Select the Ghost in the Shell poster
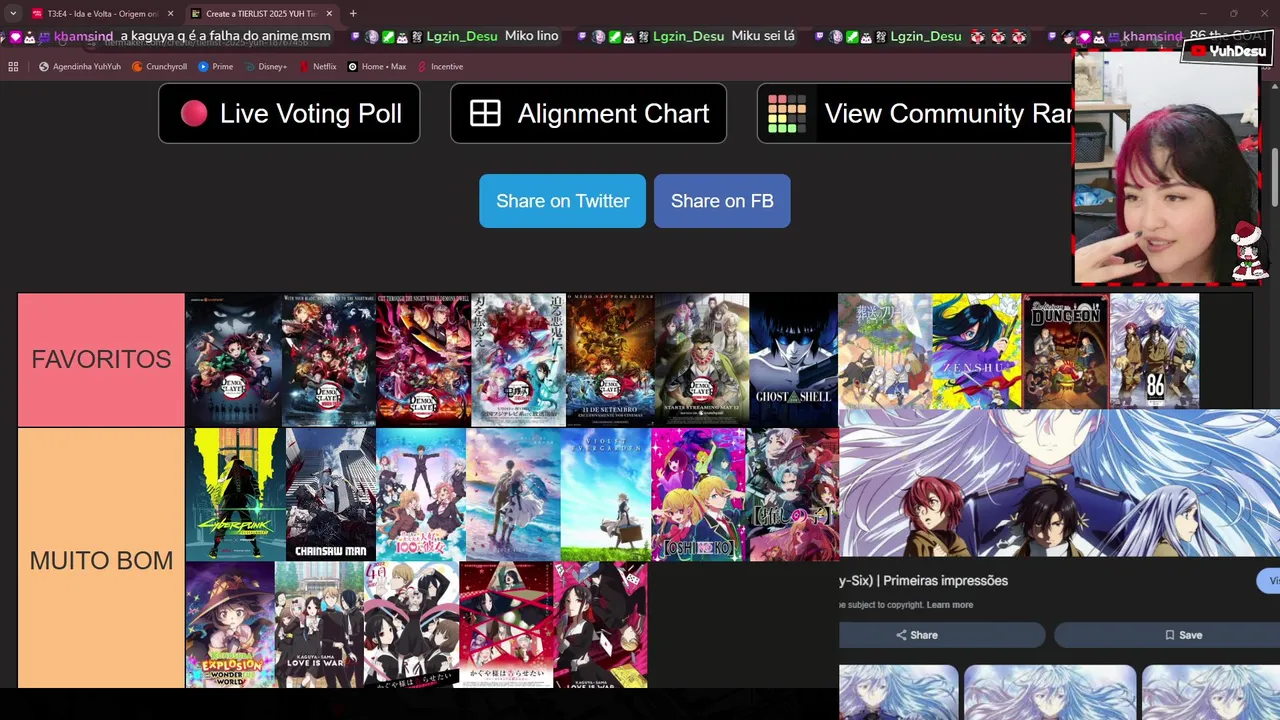1280x720 pixels. (794, 360)
